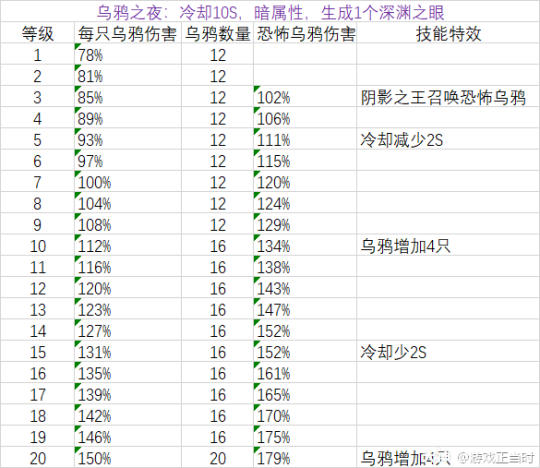The width and height of the screenshot is (540, 468).
Task: Select the 等级 cell "1"
Action: pyautogui.click(x=38, y=55)
